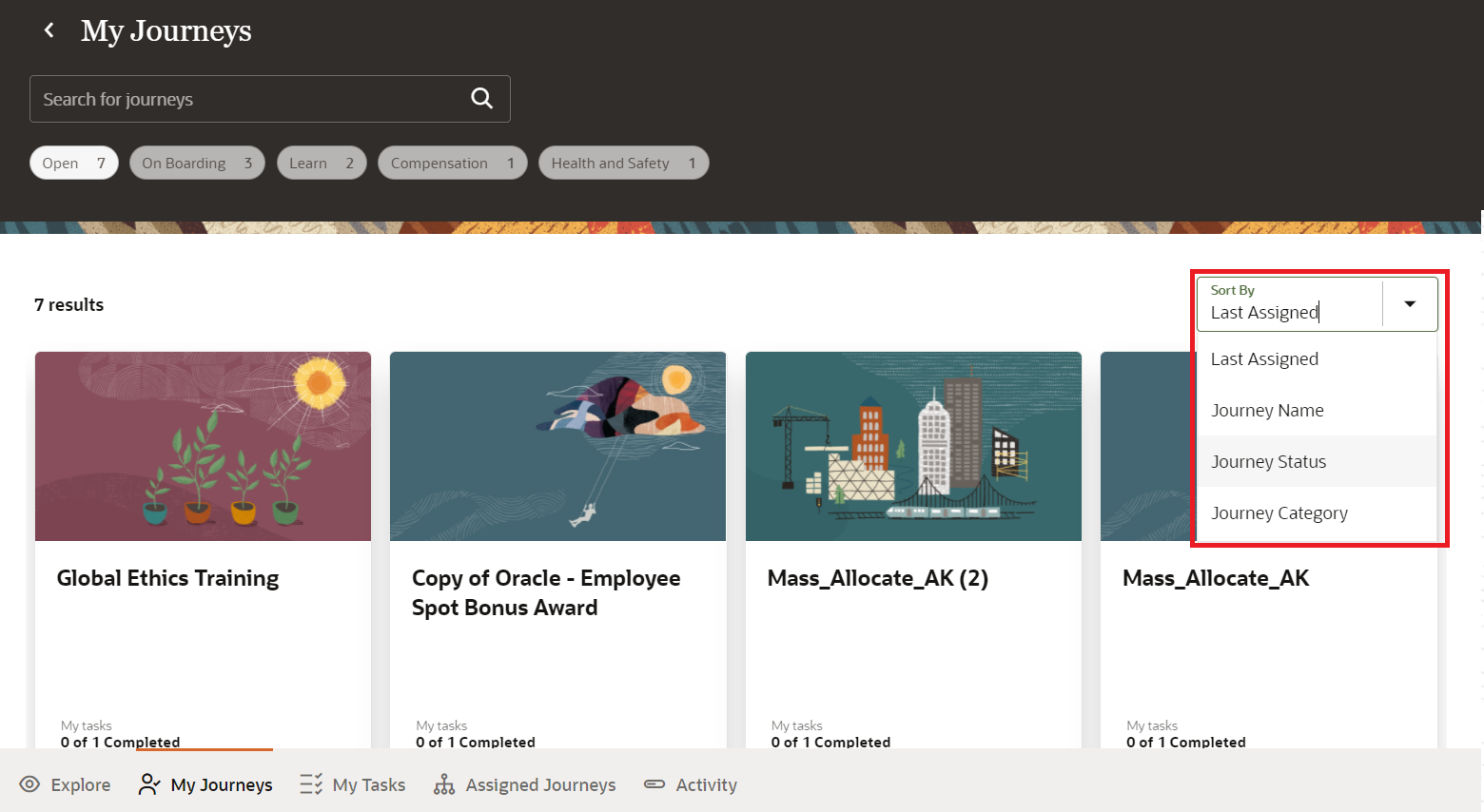Click the Global Ethics Training title
1484x812 pixels.
[x=167, y=578]
